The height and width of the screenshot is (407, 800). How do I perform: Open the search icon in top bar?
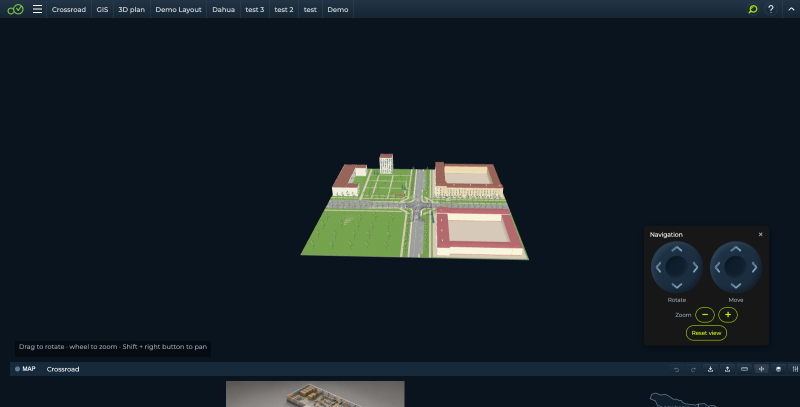point(753,9)
